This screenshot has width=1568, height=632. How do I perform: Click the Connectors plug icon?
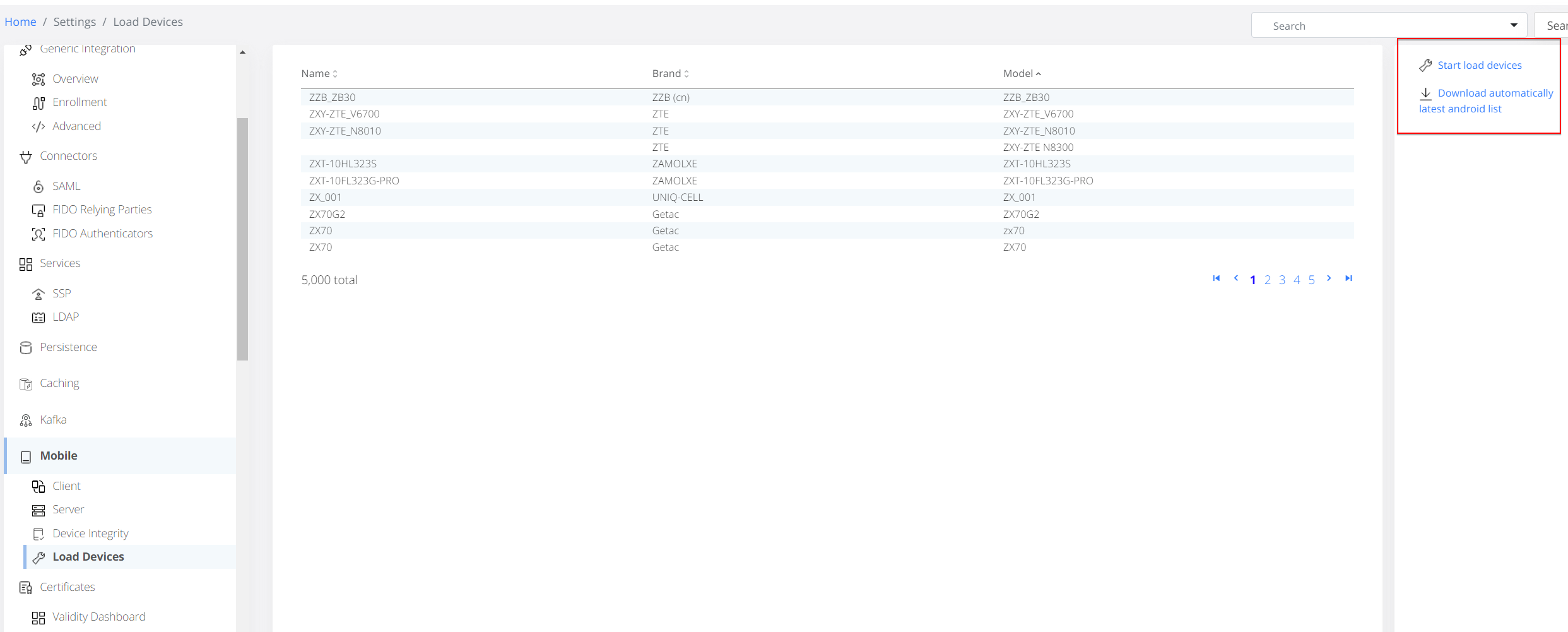26,157
